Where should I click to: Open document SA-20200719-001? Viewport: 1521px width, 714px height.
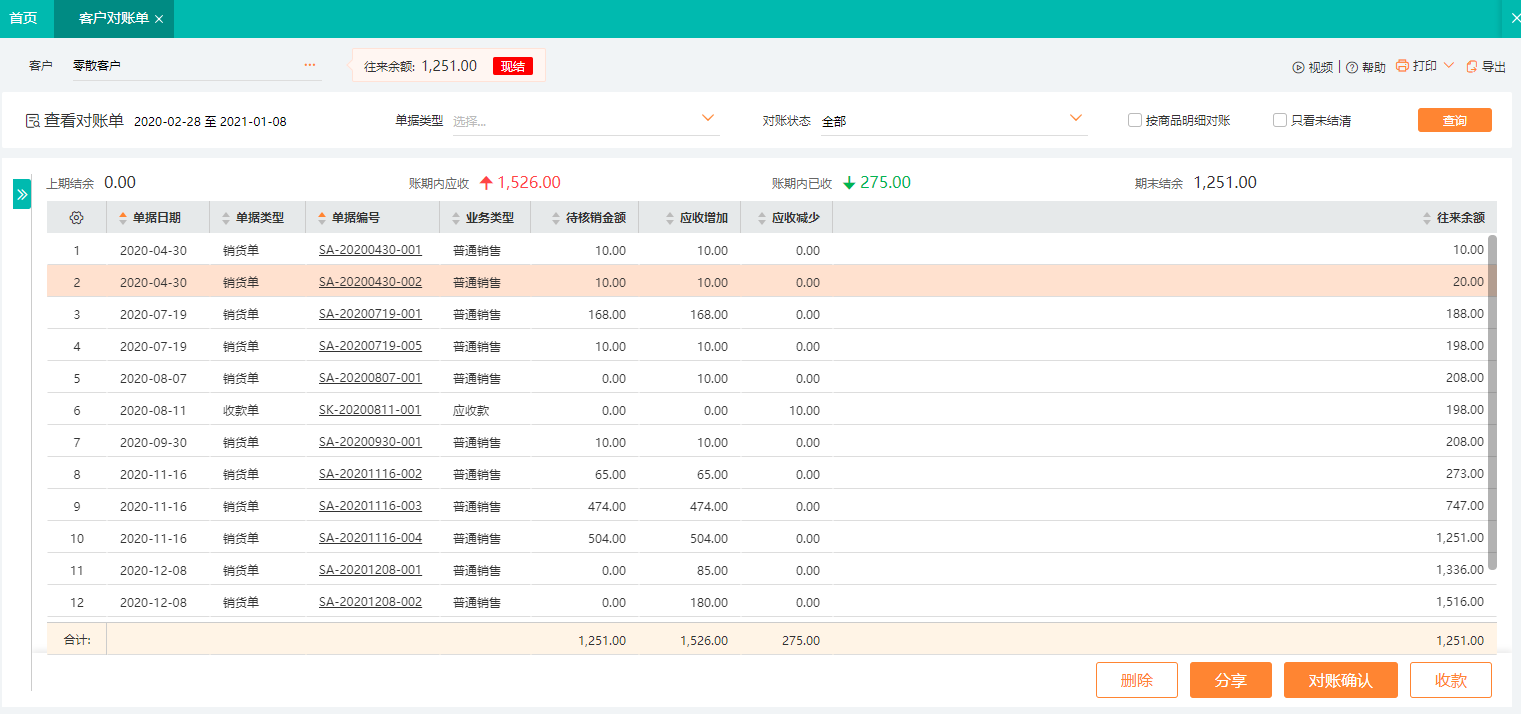click(x=370, y=314)
